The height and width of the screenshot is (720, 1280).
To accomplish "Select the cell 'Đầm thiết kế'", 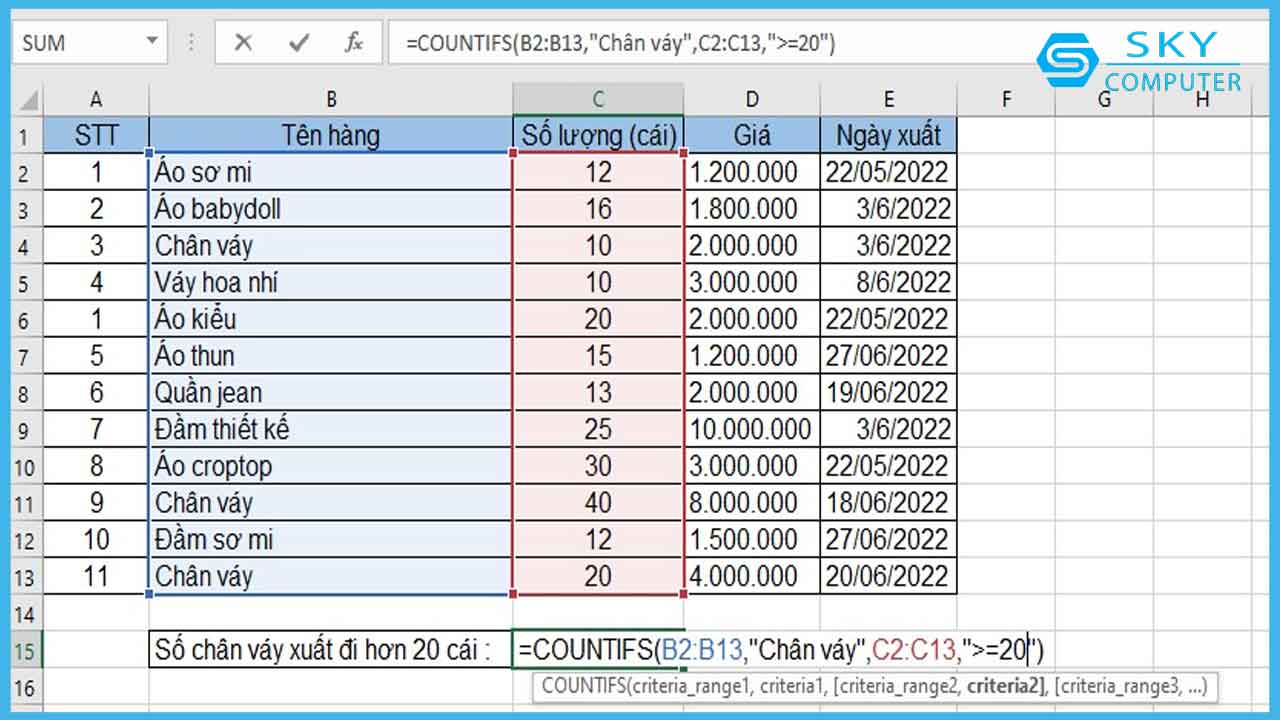I will pyautogui.click(x=331, y=429).
